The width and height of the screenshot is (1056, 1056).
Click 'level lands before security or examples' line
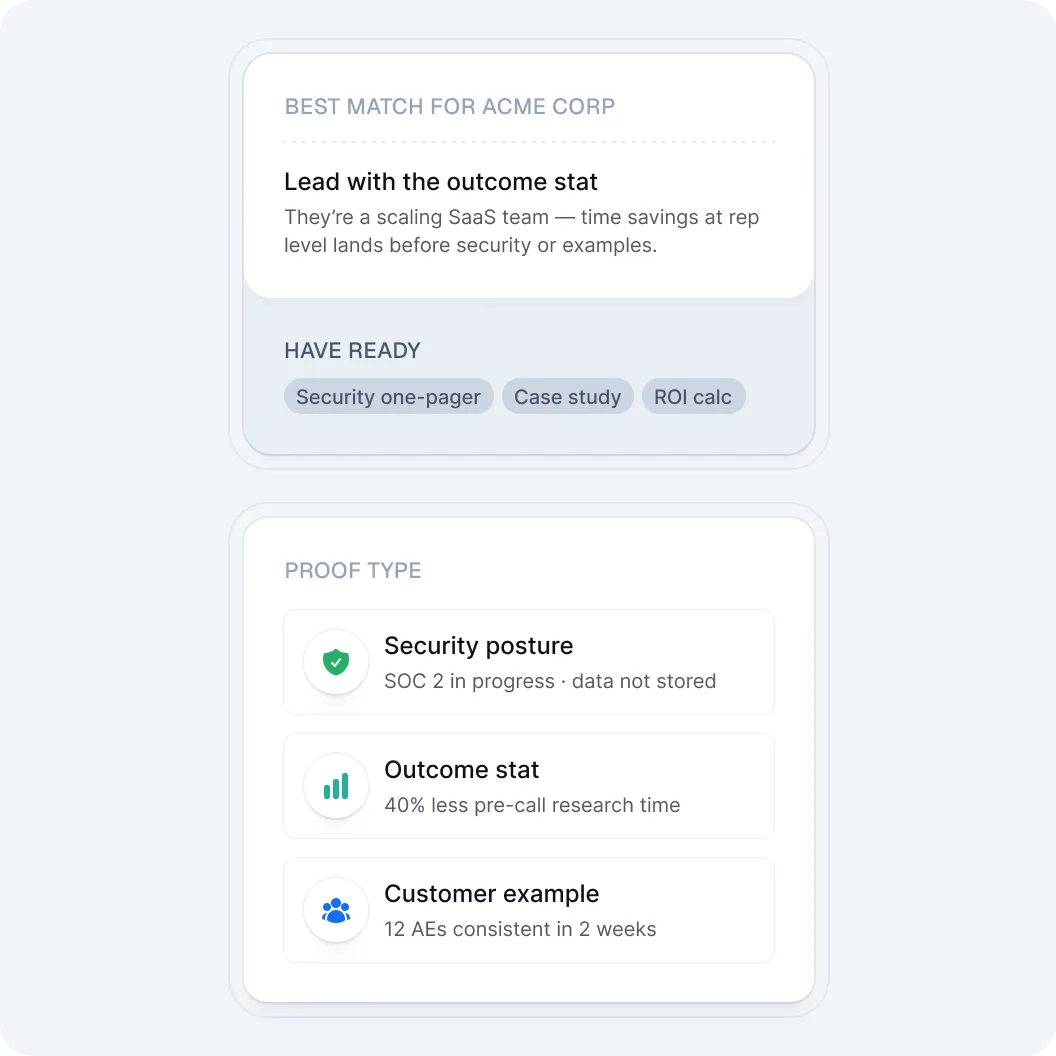tap(470, 245)
